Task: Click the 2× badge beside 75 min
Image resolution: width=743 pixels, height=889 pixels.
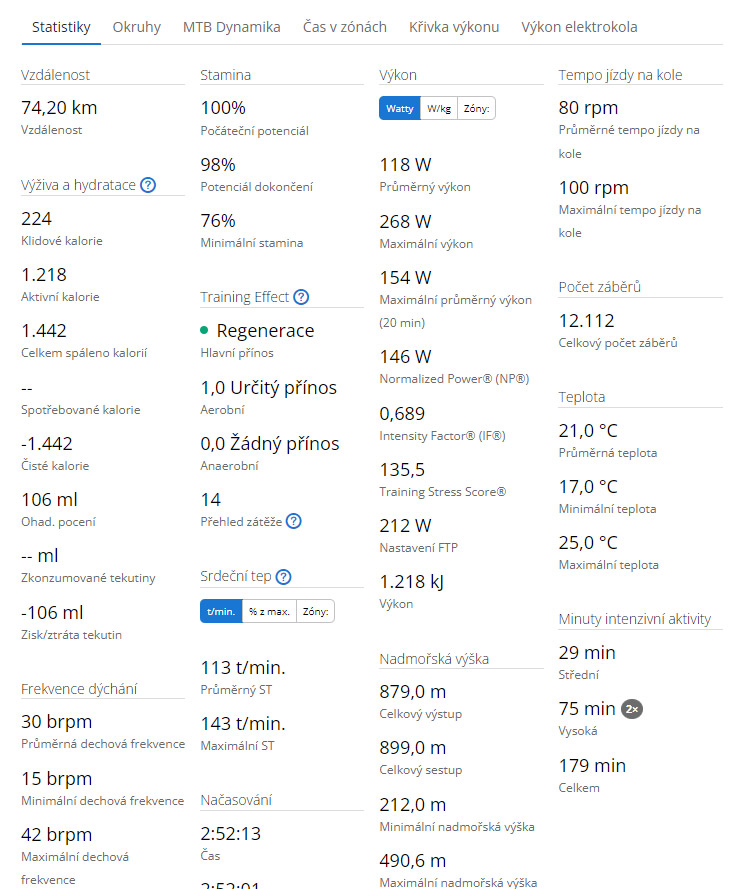Action: [631, 708]
